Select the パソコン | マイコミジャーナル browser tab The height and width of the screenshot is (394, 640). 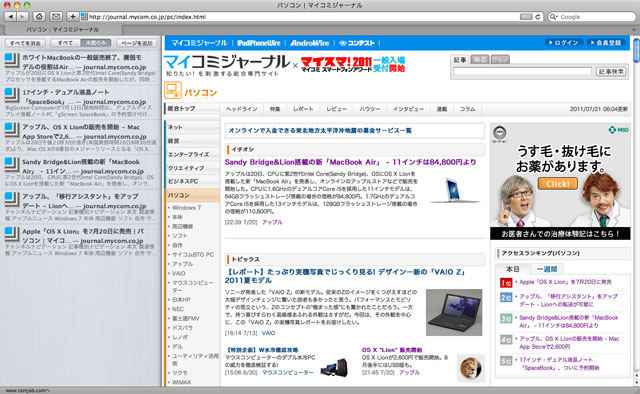click(x=62, y=29)
